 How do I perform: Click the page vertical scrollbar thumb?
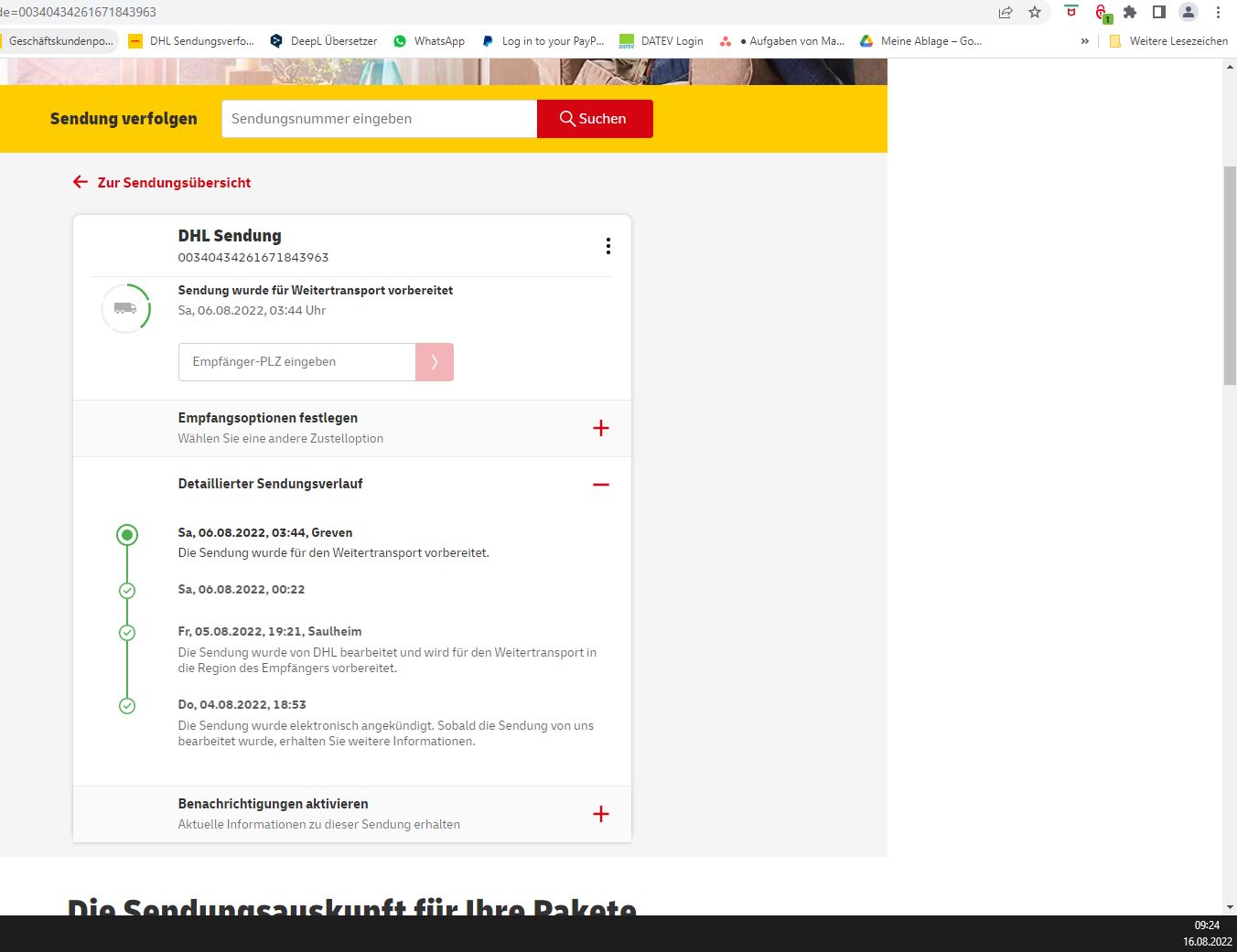(1230, 275)
